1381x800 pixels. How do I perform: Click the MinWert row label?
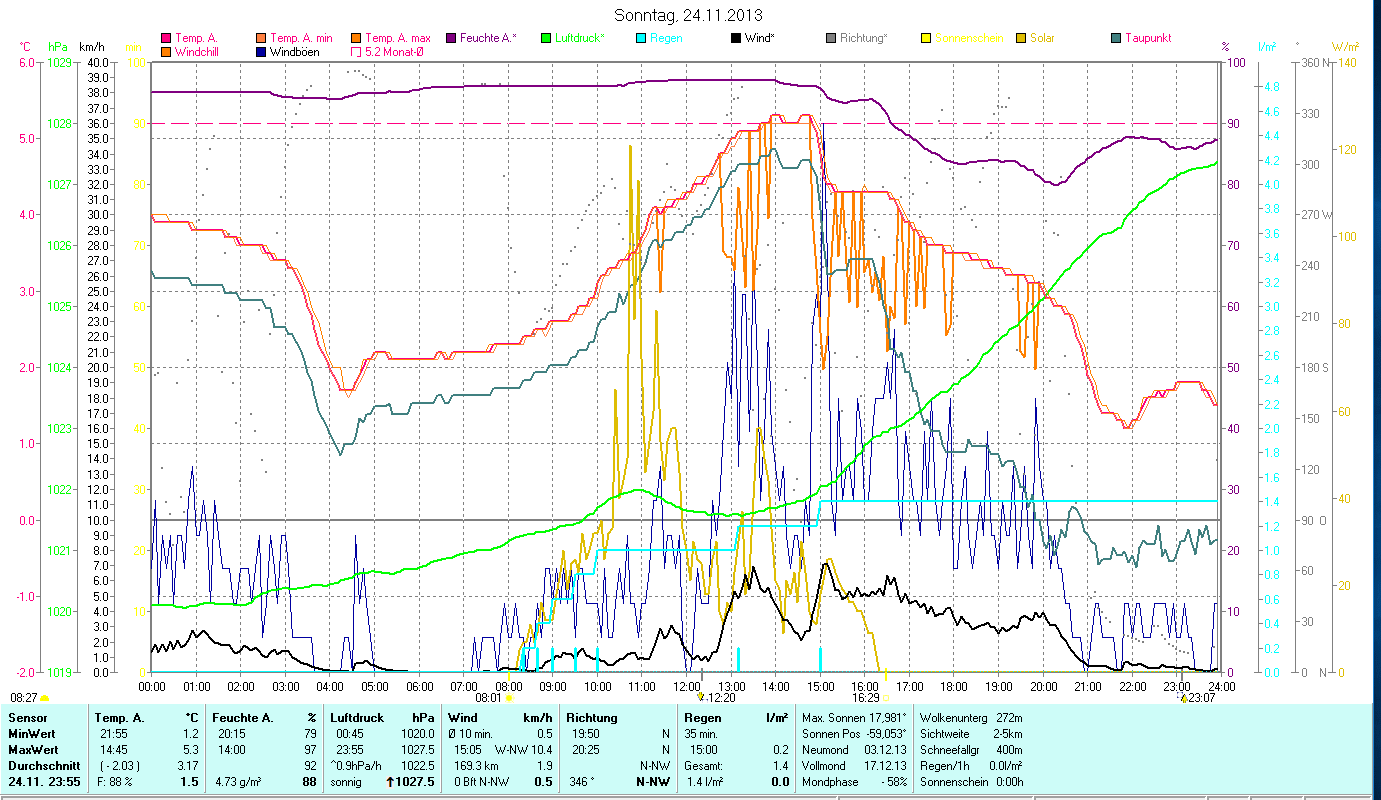(x=33, y=734)
